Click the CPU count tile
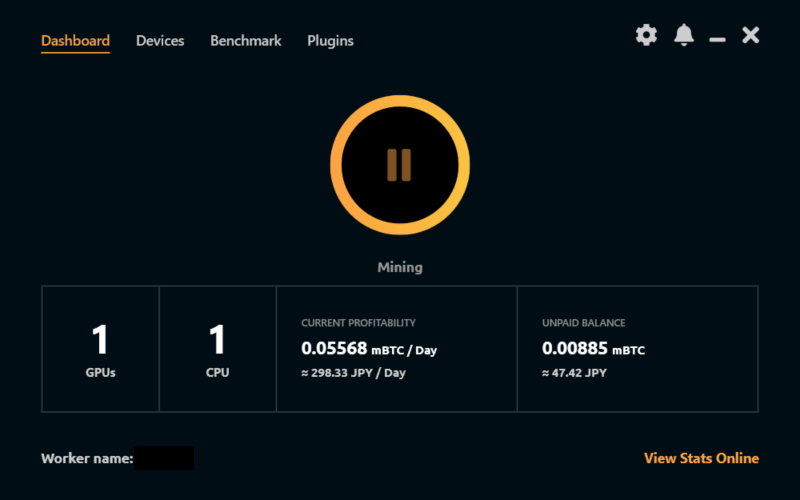This screenshot has width=800, height=500. pyautogui.click(x=218, y=348)
